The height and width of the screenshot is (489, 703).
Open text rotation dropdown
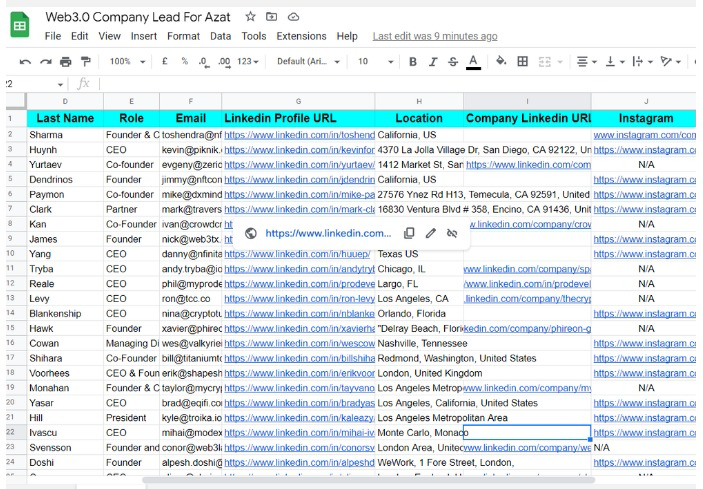pyautogui.click(x=671, y=61)
